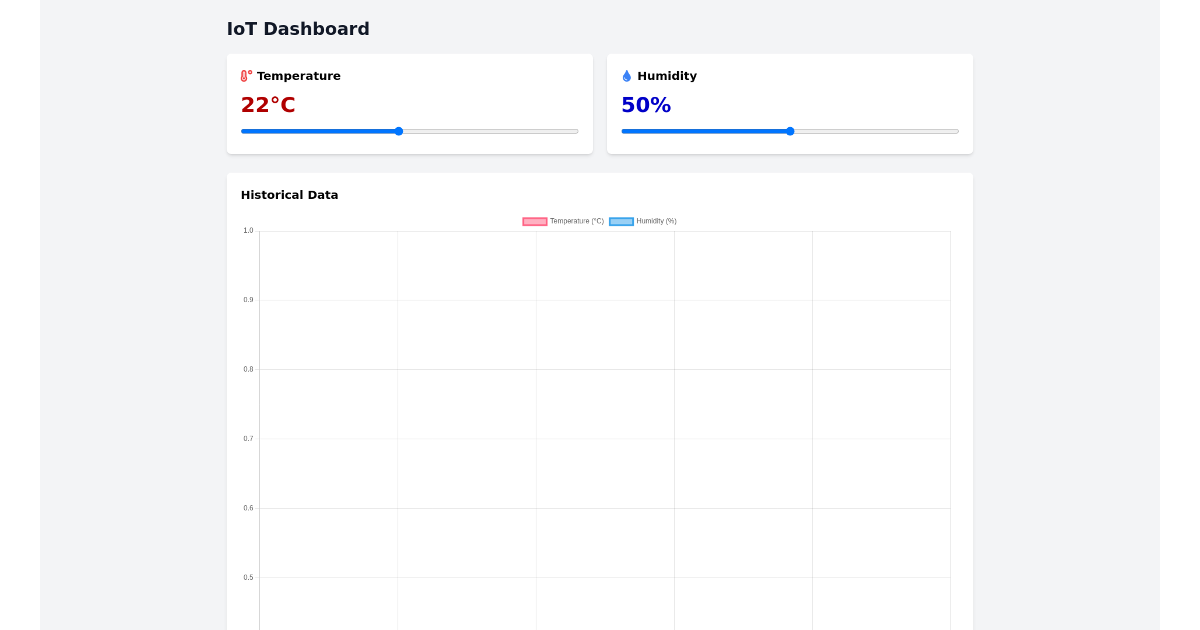Image resolution: width=1200 pixels, height=630 pixels.
Task: Click inside the historical data chart grid
Action: click(600, 420)
